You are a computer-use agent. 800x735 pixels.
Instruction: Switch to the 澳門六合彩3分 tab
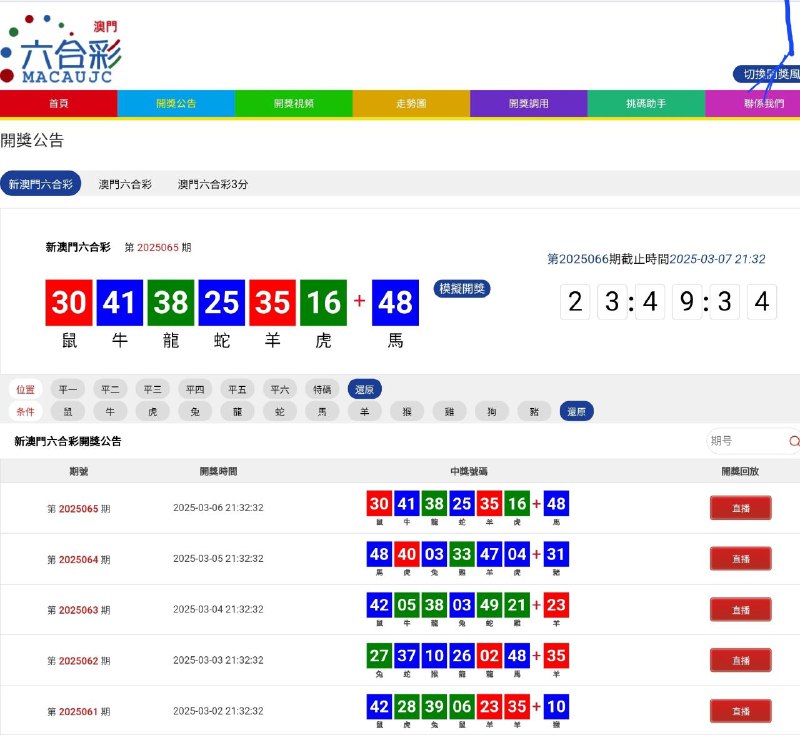(x=213, y=184)
